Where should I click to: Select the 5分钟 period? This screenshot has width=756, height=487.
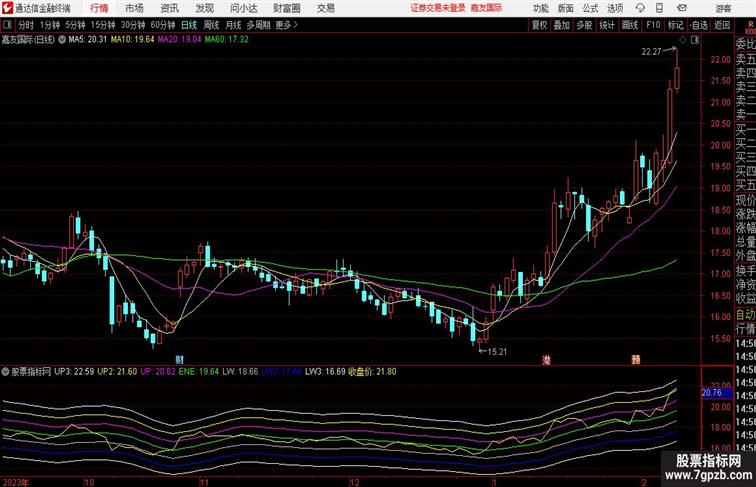click(75, 25)
